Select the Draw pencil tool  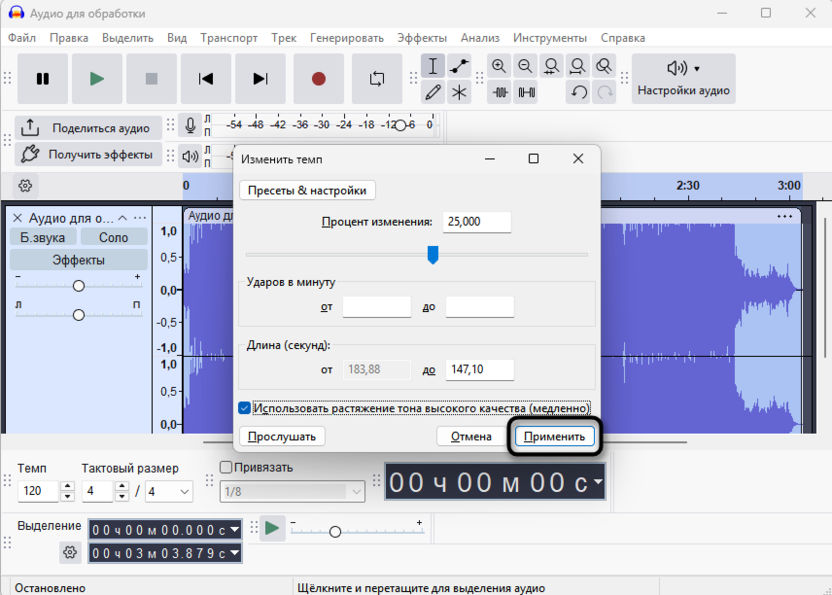(x=433, y=93)
